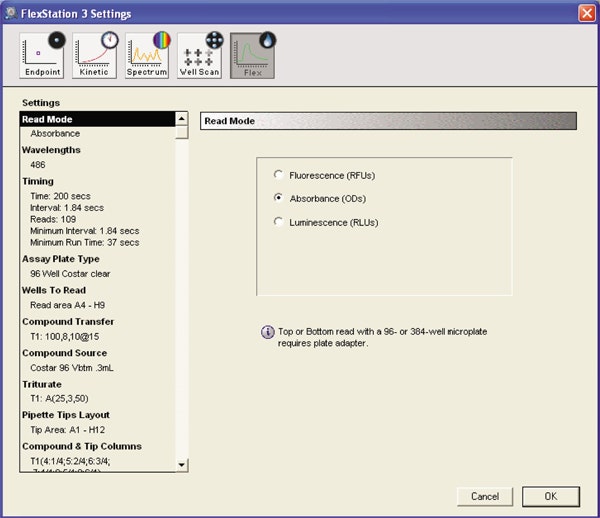Click 'T1: 100,8,10@15' entry
Screen dimensions: 600x518
click(65, 337)
